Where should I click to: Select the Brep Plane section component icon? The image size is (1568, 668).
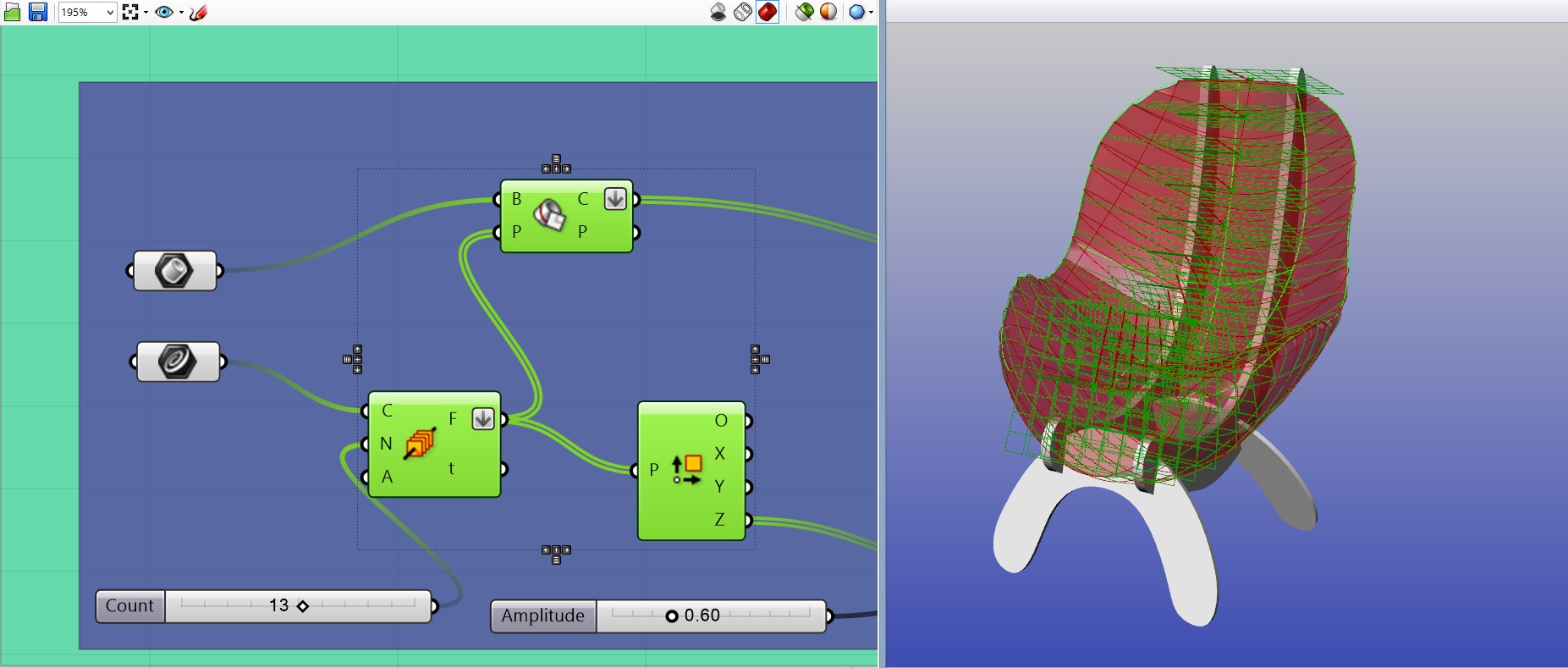click(x=549, y=215)
